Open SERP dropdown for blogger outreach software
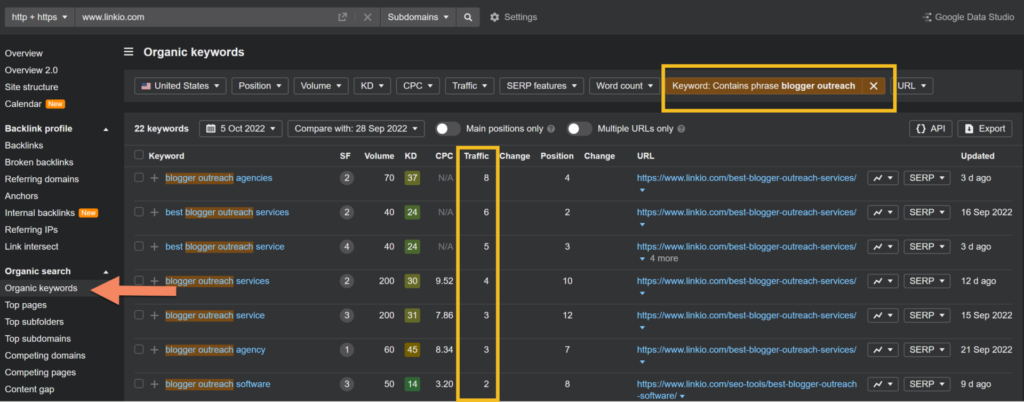This screenshot has height=402, width=1024. coord(926,384)
